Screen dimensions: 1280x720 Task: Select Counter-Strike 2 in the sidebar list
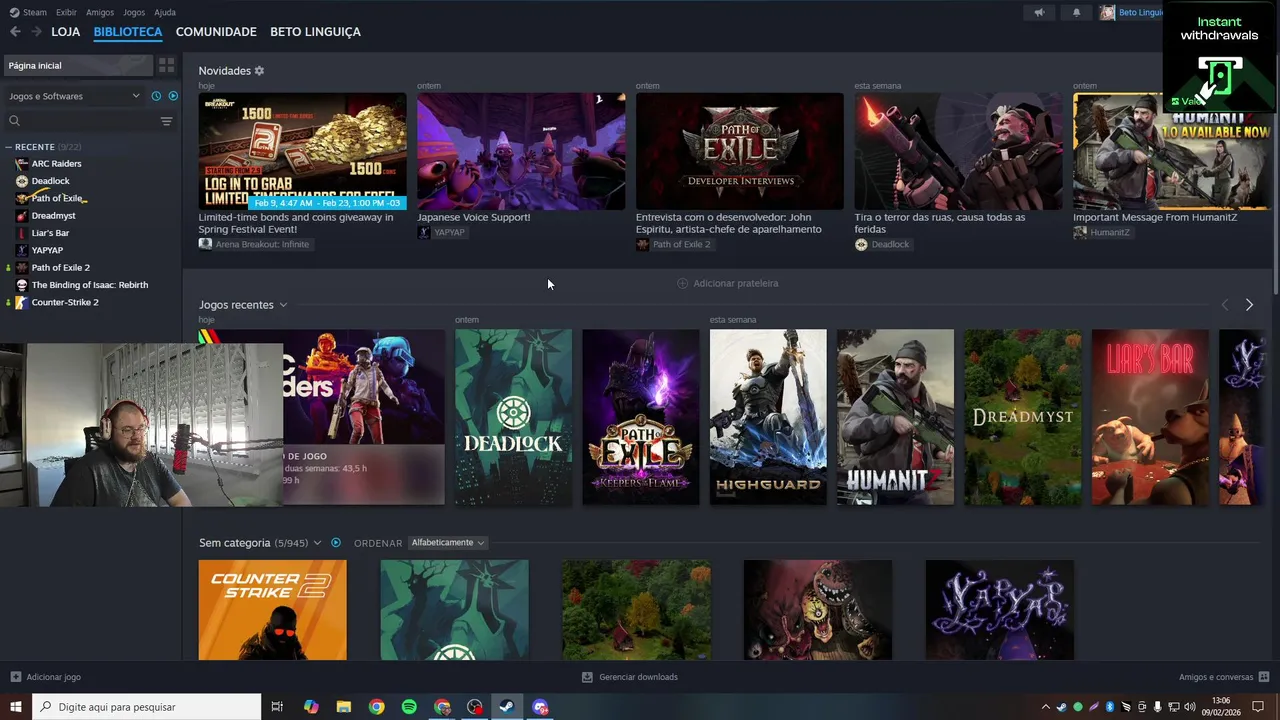coord(64,302)
